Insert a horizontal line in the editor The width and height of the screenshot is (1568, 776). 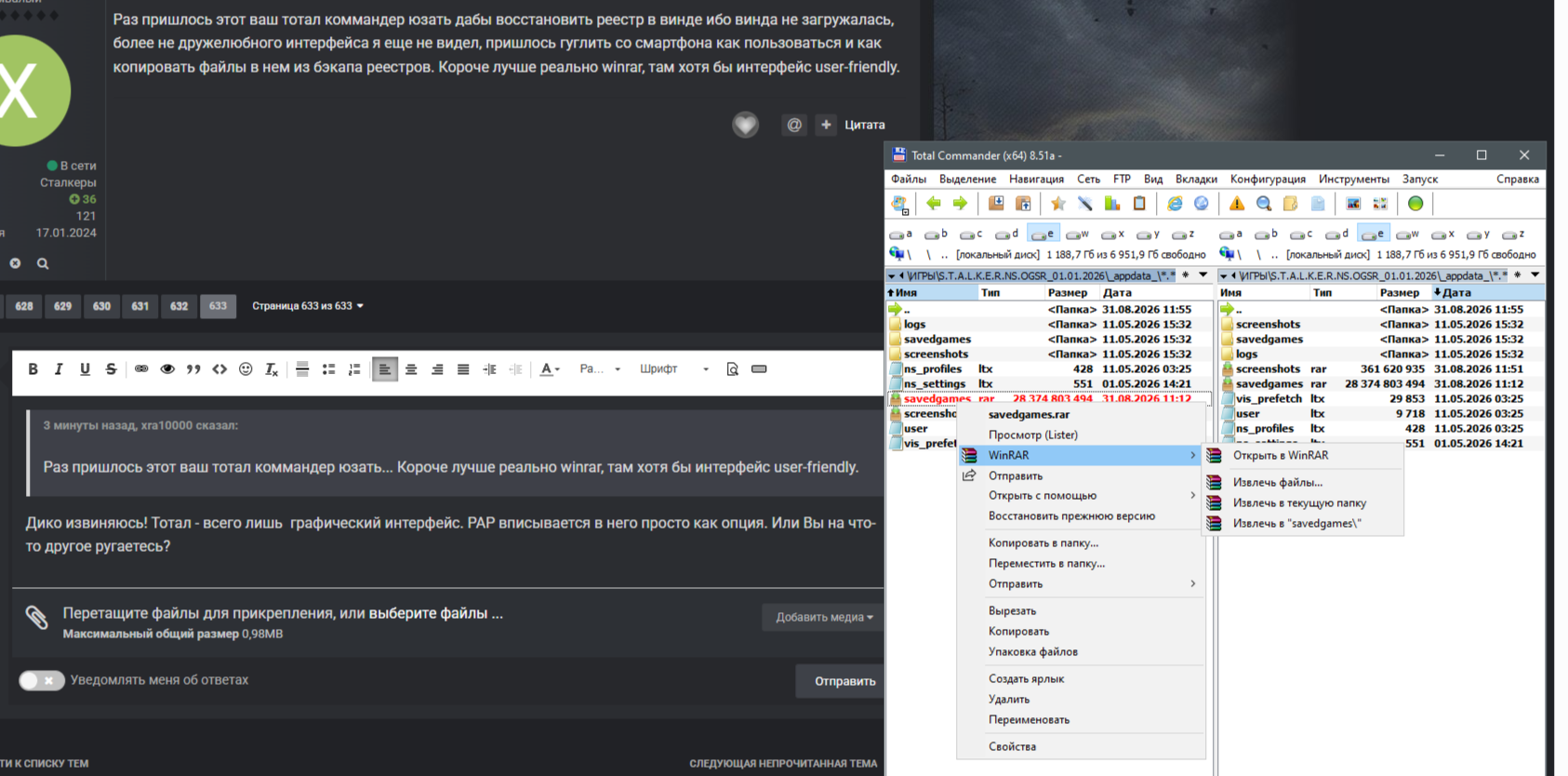tap(302, 369)
